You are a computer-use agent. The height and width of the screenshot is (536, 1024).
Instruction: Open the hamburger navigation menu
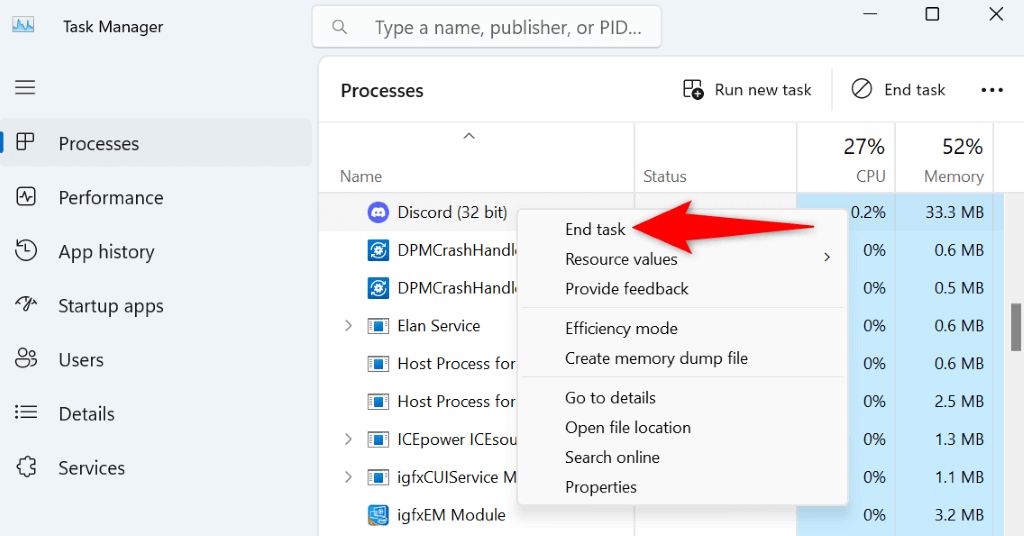pos(25,88)
